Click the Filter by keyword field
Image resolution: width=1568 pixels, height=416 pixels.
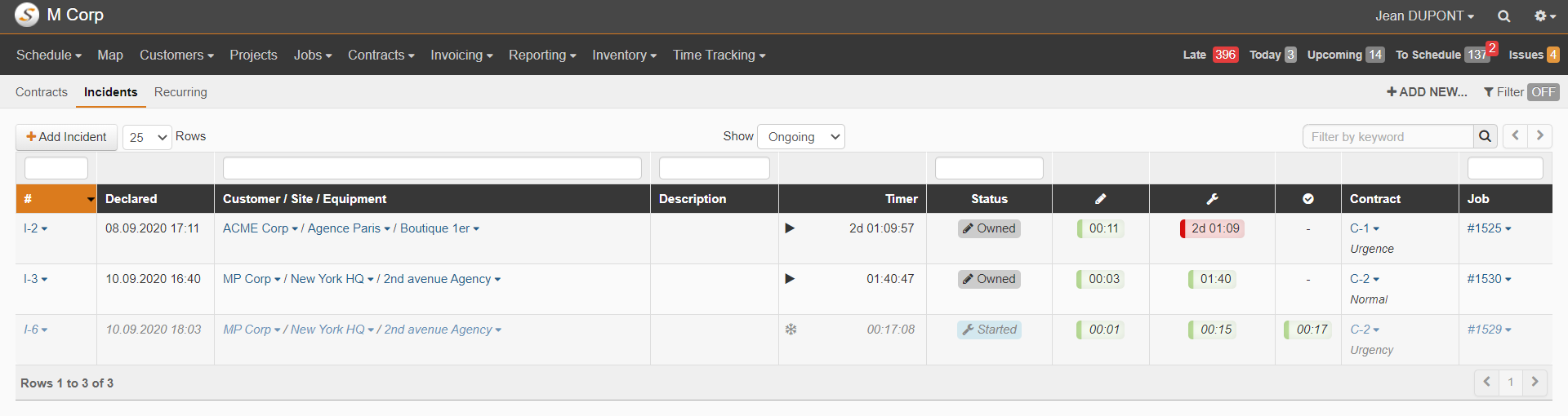(1387, 137)
